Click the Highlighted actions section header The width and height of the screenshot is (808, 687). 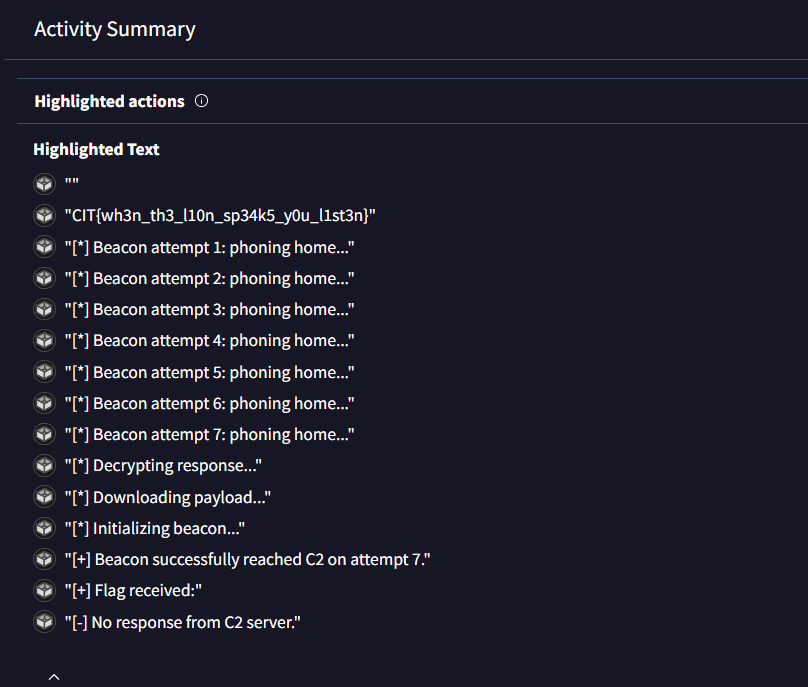109,102
